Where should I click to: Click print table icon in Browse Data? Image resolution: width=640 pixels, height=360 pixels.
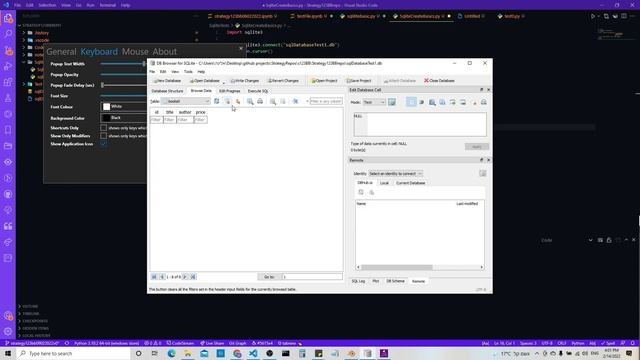click(260, 101)
